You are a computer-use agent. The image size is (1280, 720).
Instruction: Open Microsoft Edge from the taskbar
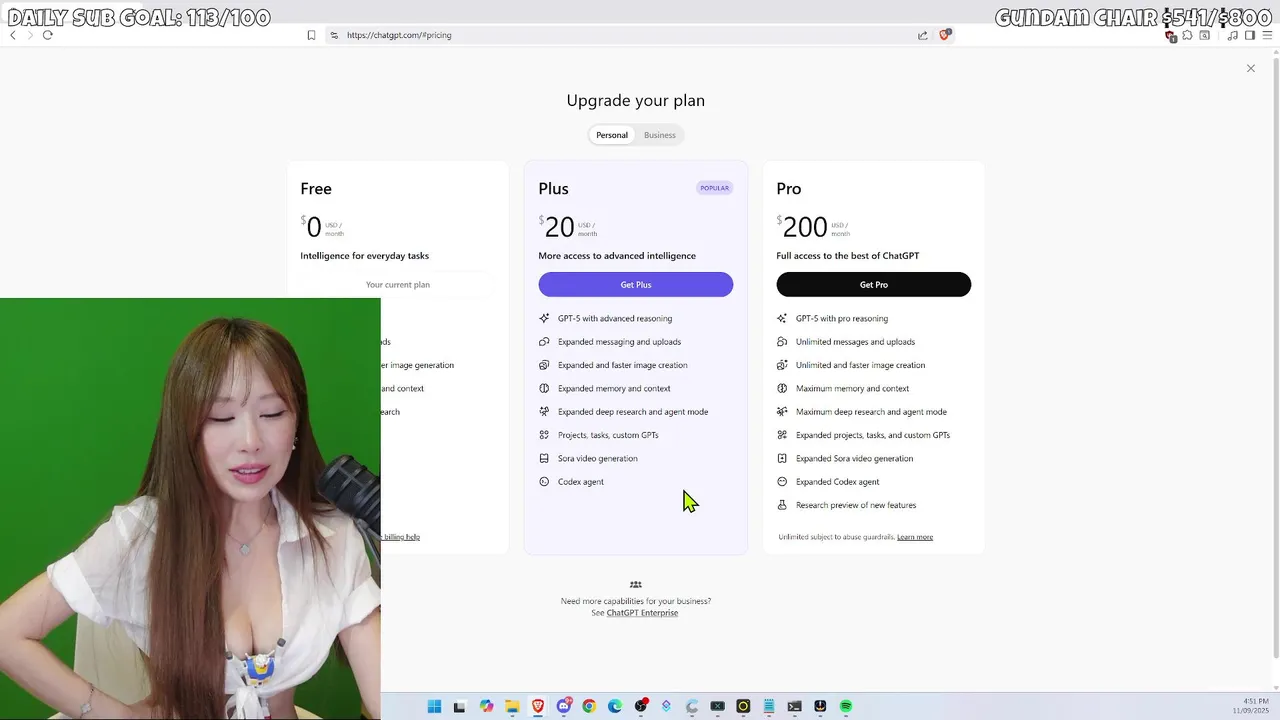pos(615,706)
